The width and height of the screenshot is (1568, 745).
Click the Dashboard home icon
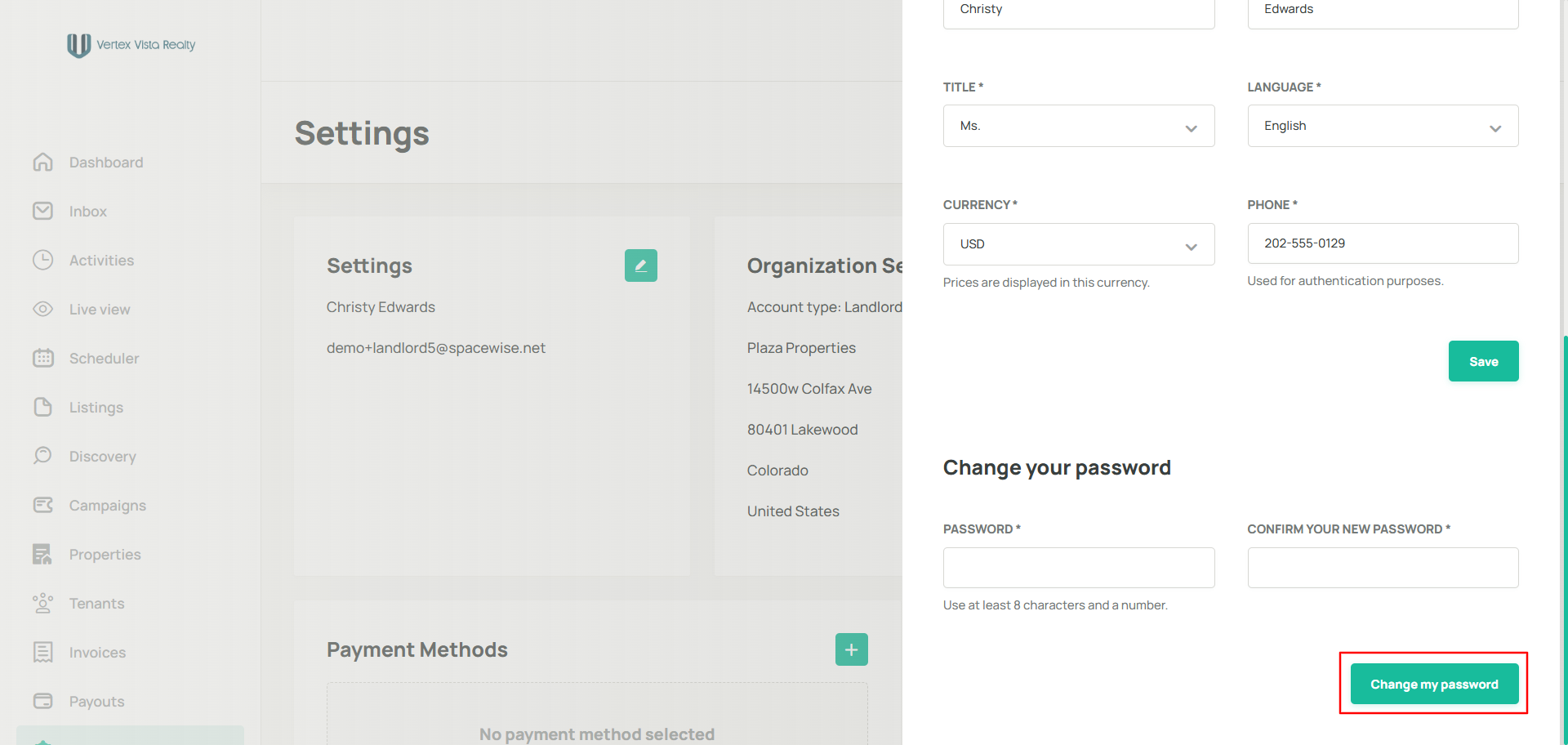coord(43,163)
